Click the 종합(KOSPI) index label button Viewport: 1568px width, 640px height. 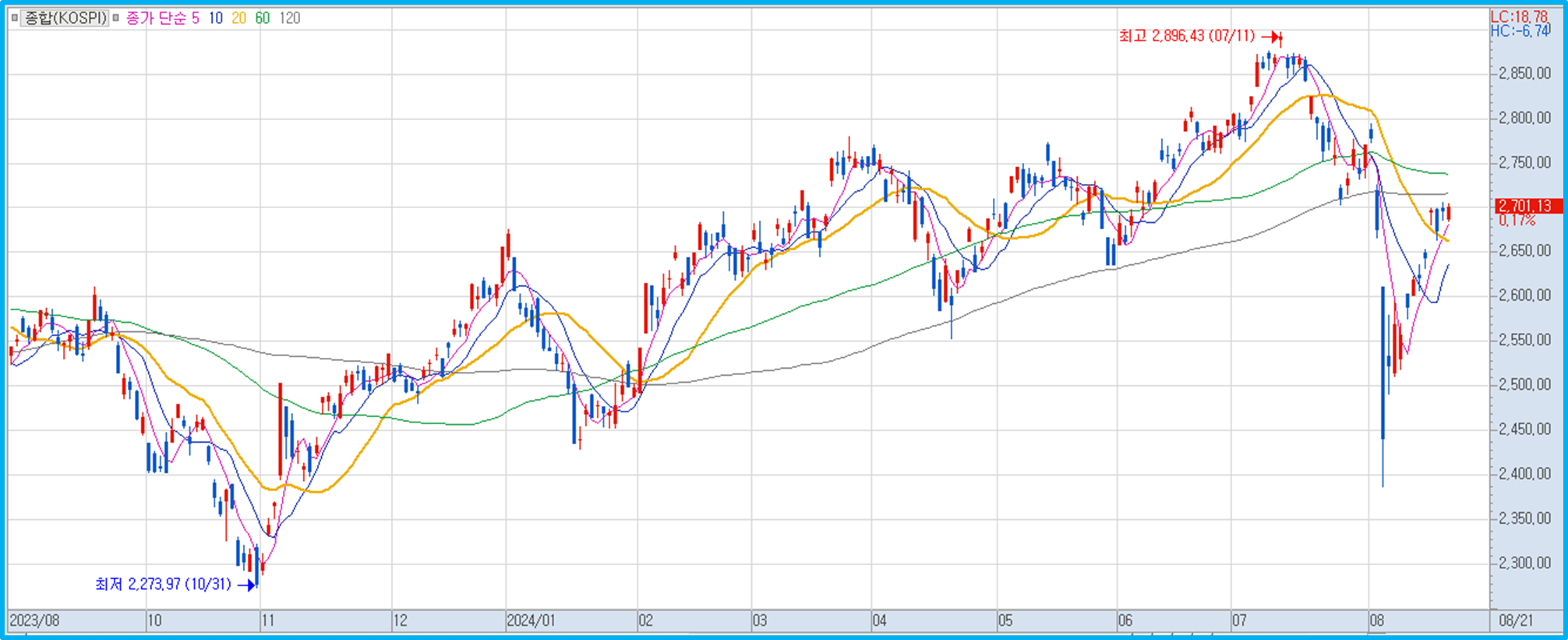click(65, 18)
